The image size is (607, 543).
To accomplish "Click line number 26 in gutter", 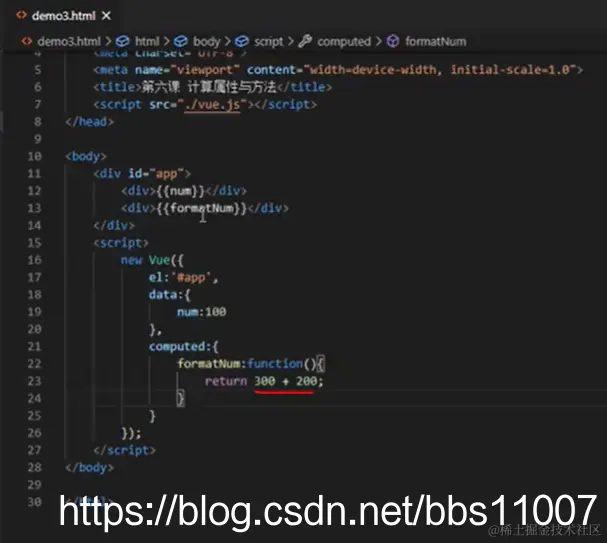I will (x=34, y=433).
